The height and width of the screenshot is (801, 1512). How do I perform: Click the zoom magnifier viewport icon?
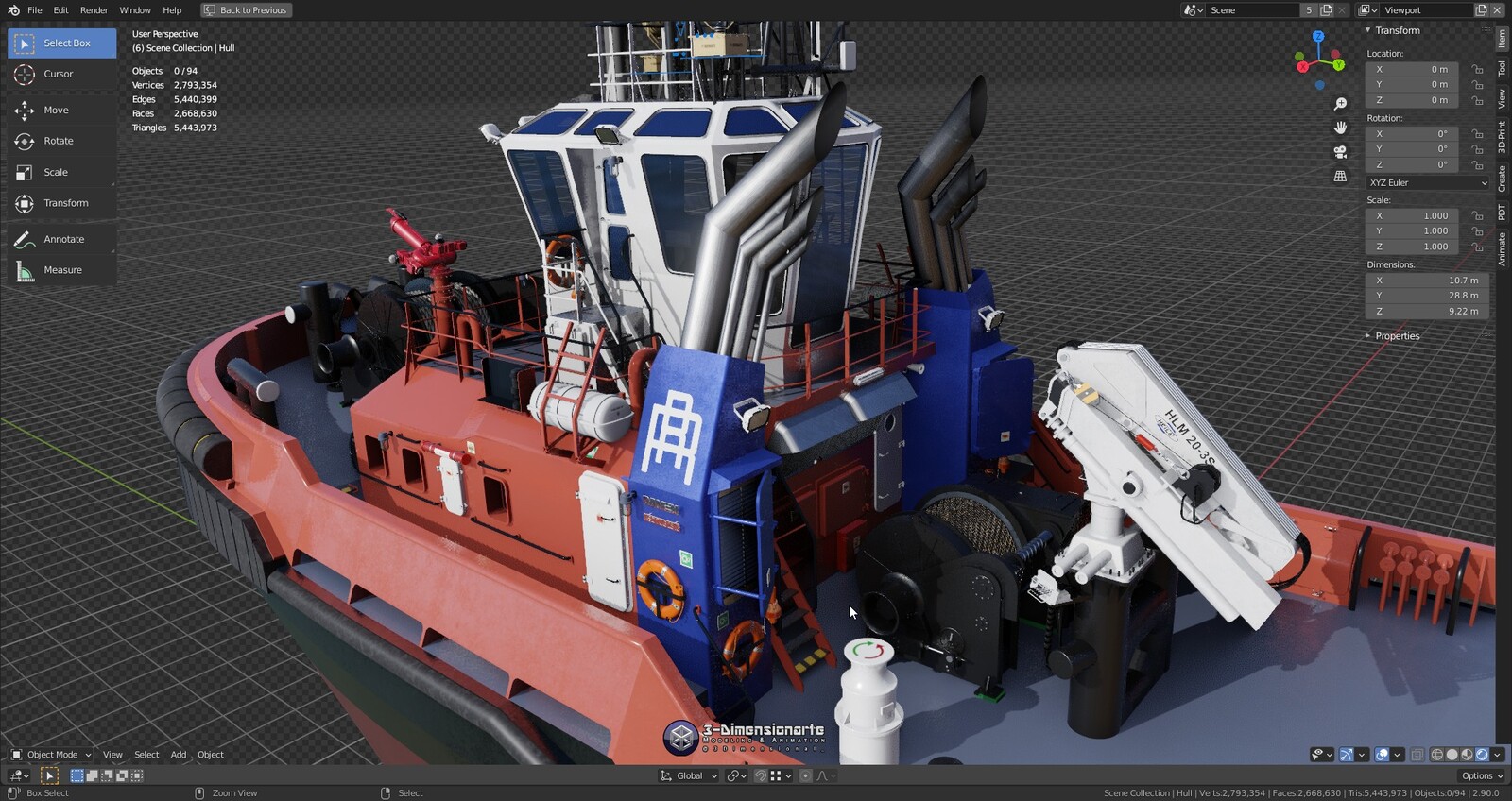point(1340,103)
